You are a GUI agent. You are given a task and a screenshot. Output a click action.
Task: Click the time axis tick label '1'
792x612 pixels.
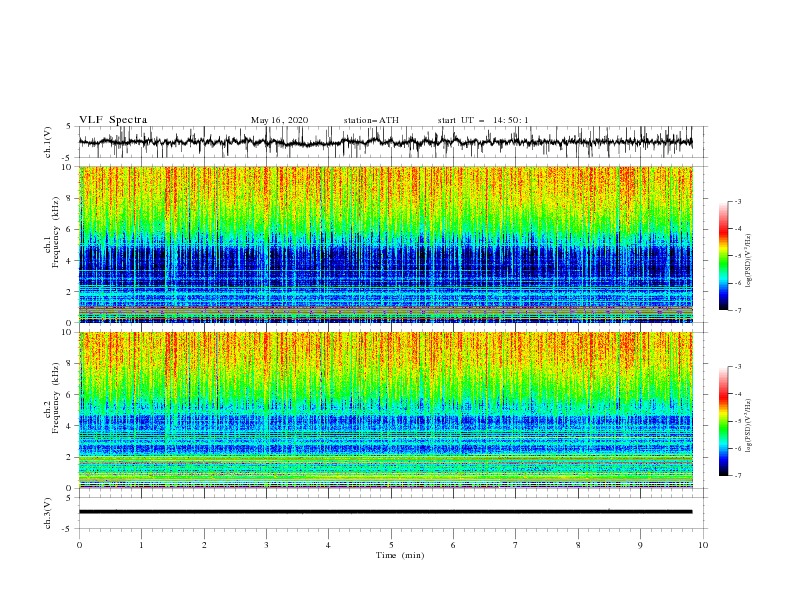[x=141, y=545]
